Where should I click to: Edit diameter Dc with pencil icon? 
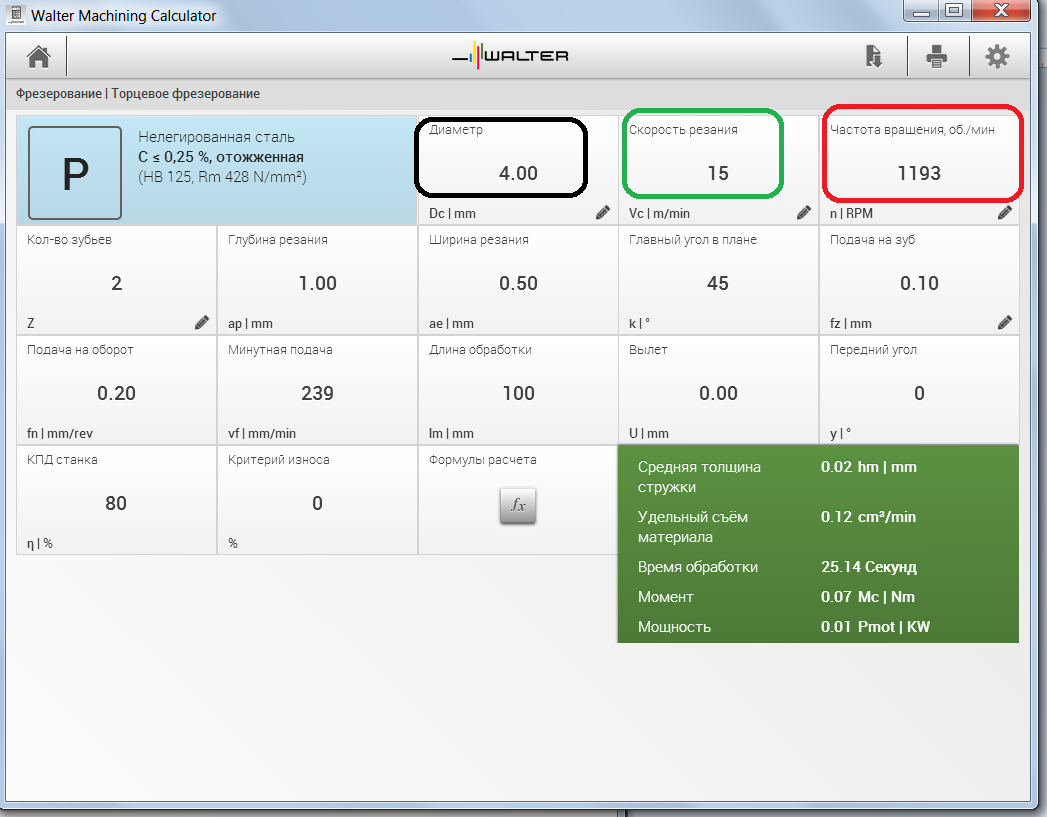[603, 212]
